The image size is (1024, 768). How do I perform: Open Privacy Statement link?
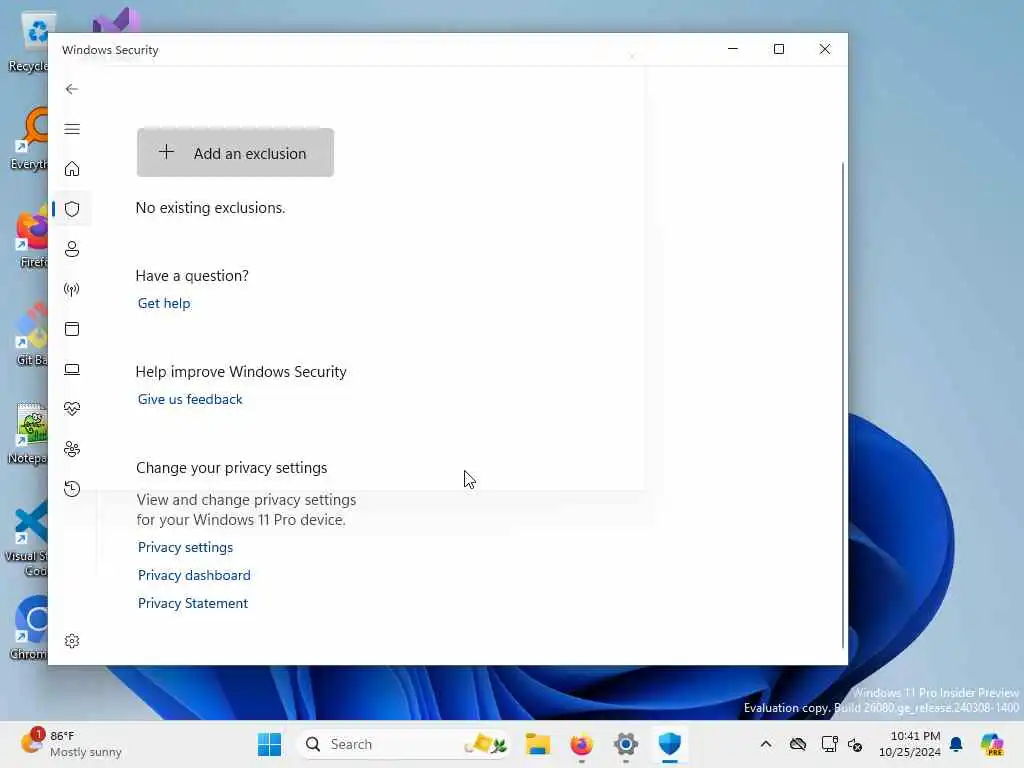point(193,603)
